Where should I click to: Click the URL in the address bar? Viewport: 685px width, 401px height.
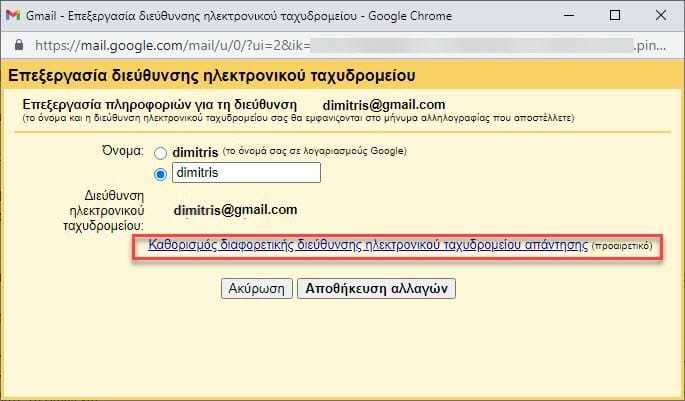point(350,45)
